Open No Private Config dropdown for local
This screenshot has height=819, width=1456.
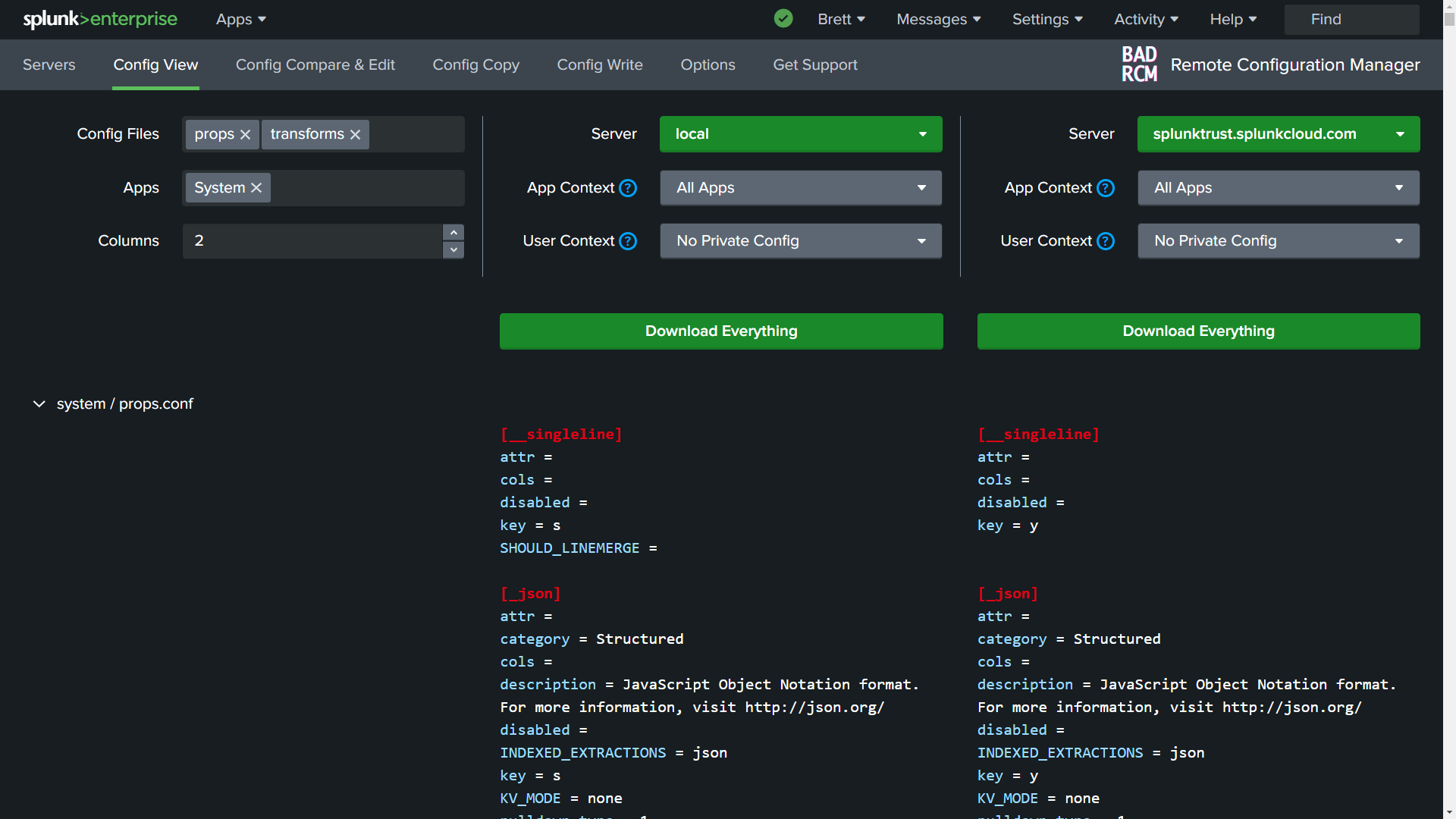pyautogui.click(x=801, y=241)
